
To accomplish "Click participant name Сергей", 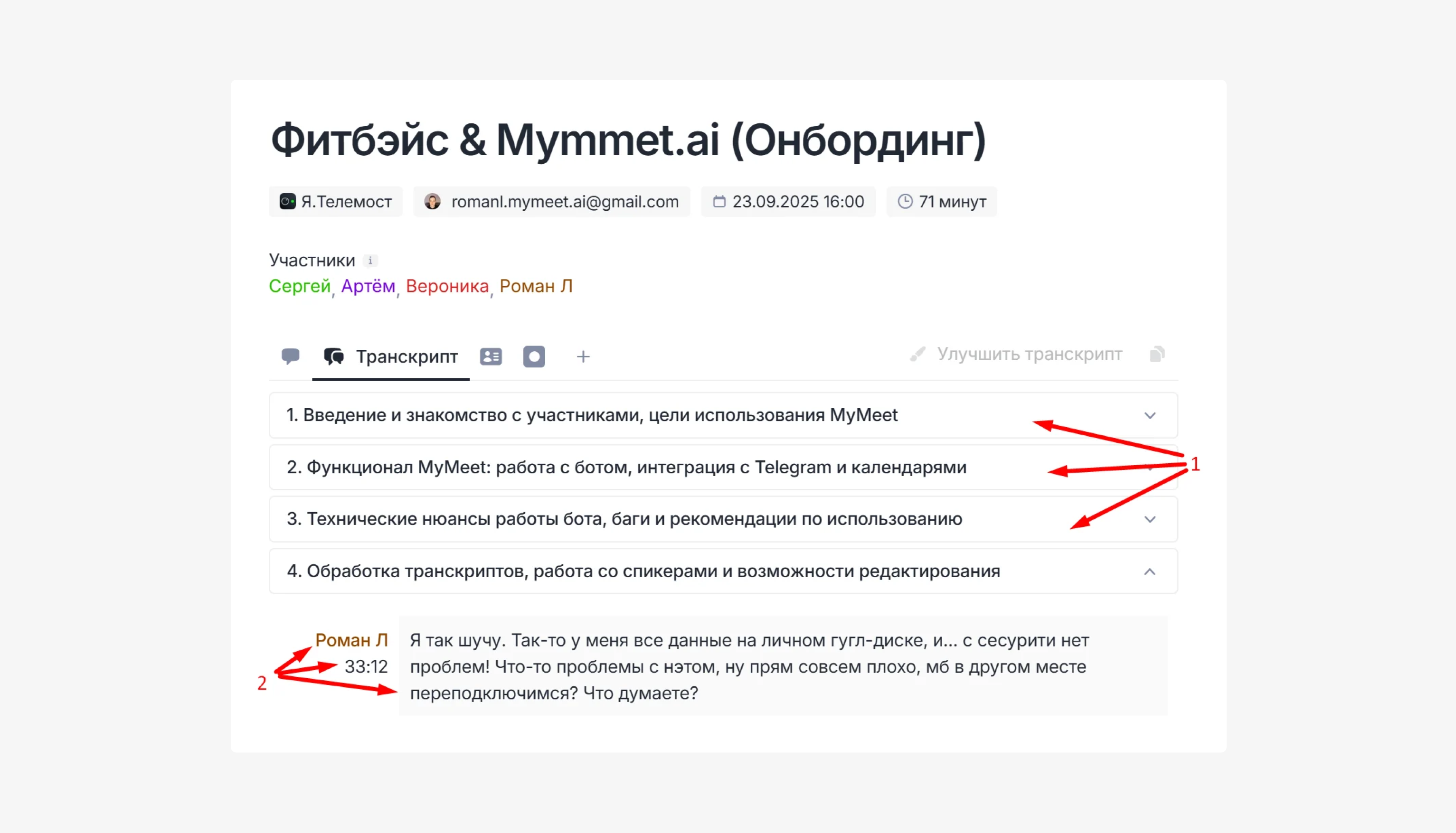I will [299, 285].
